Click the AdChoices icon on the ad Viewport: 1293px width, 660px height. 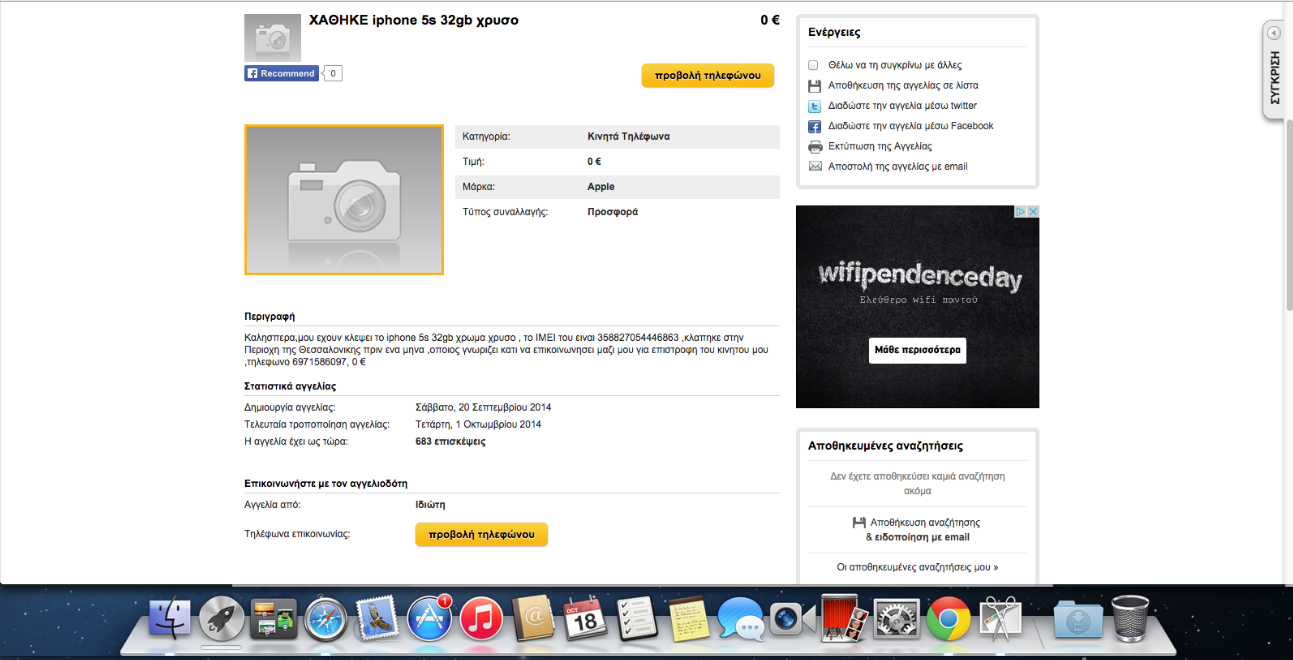1021,212
